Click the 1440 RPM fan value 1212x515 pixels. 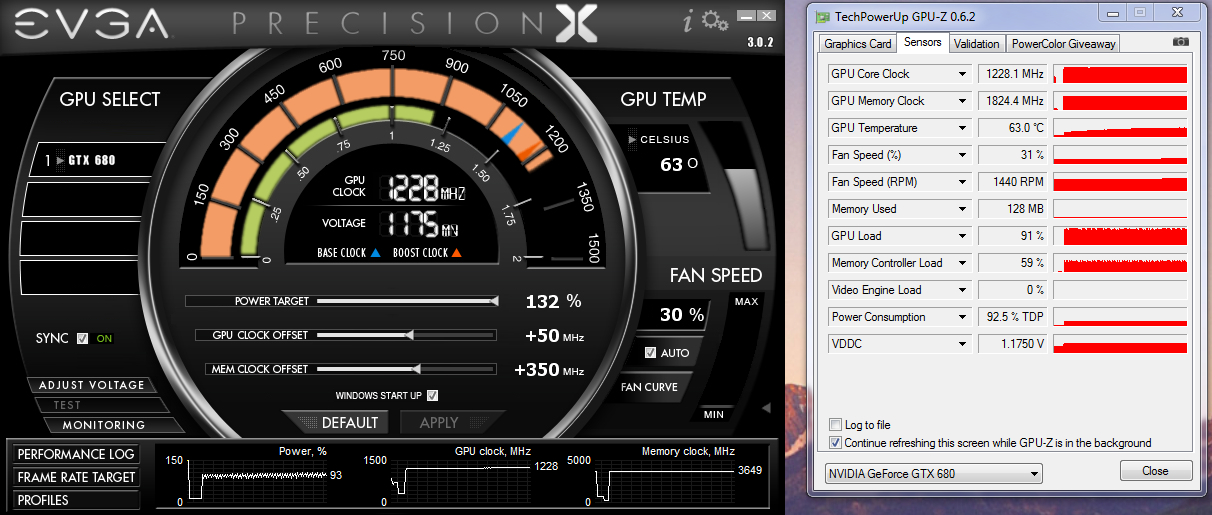click(x=1011, y=182)
